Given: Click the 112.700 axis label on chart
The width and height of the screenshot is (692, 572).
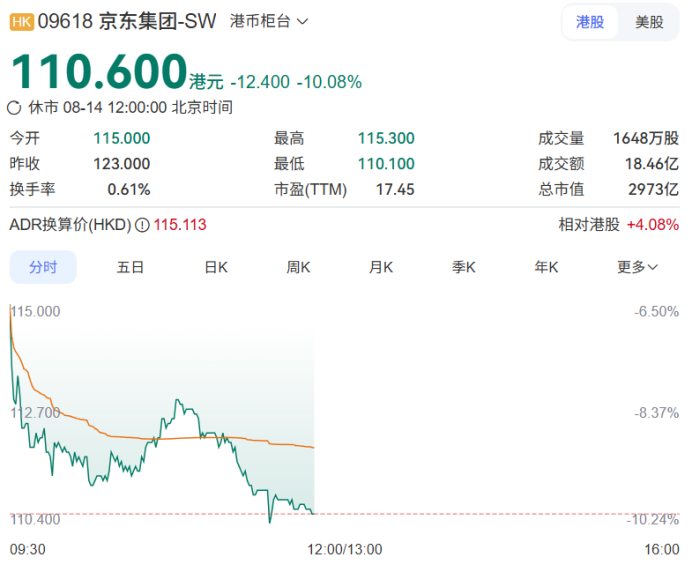Looking at the screenshot, I should tap(35, 413).
